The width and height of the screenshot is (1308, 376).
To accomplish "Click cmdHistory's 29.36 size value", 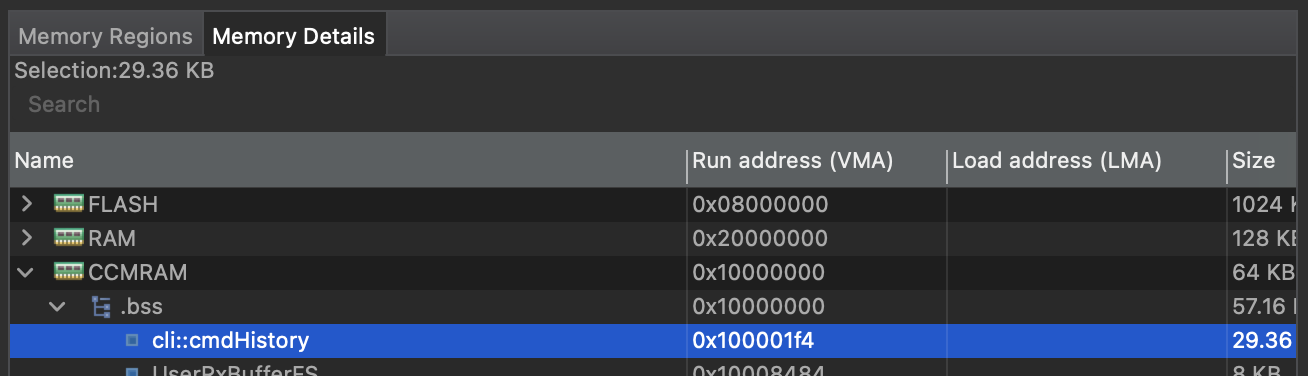I will pyautogui.click(x=1262, y=340).
